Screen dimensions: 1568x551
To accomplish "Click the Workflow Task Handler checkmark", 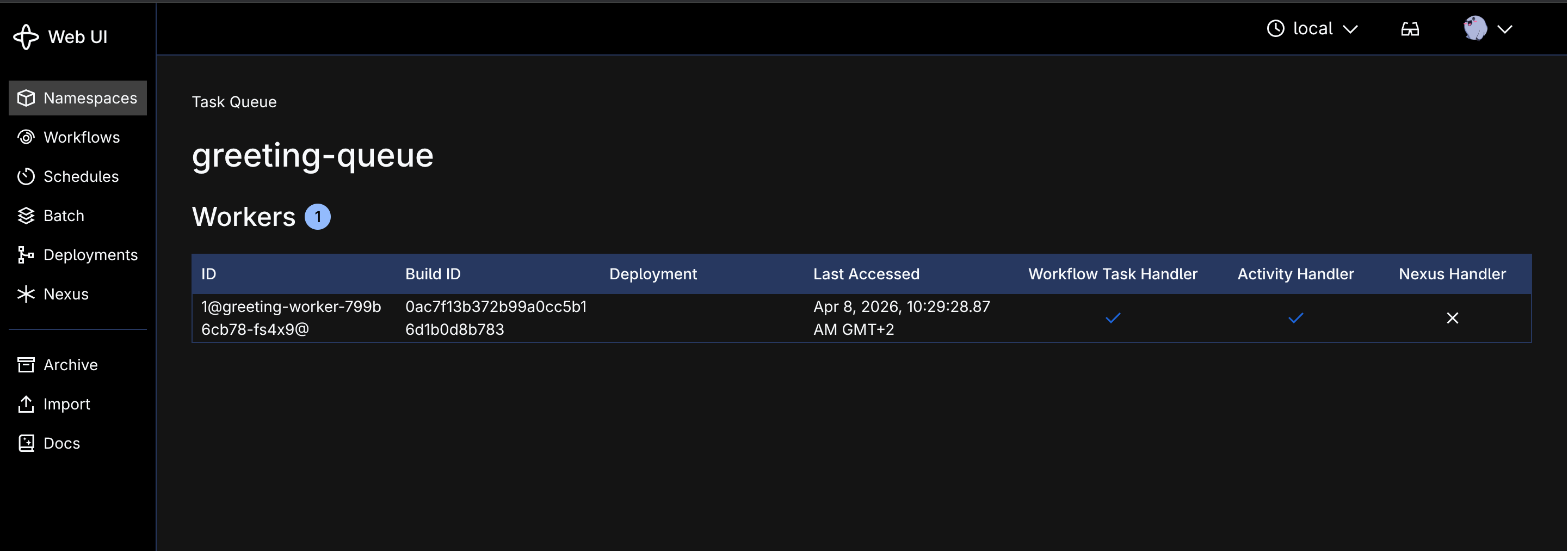I will pos(1113,318).
